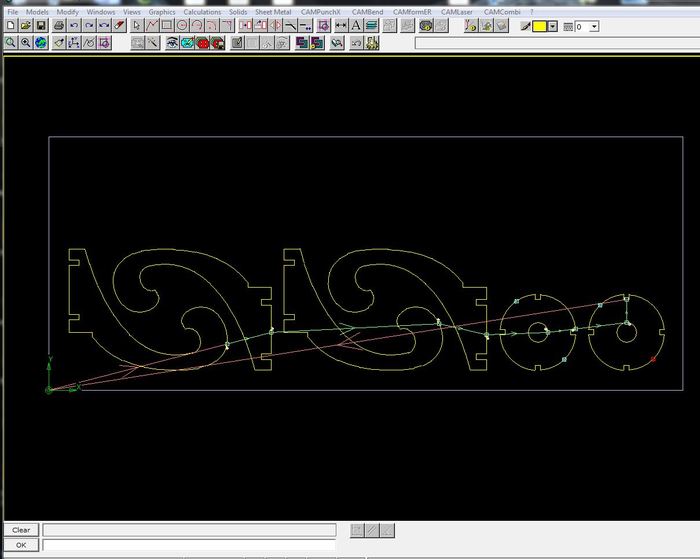This screenshot has width=700, height=559.
Task: Open the Graphics menu
Action: 162,12
